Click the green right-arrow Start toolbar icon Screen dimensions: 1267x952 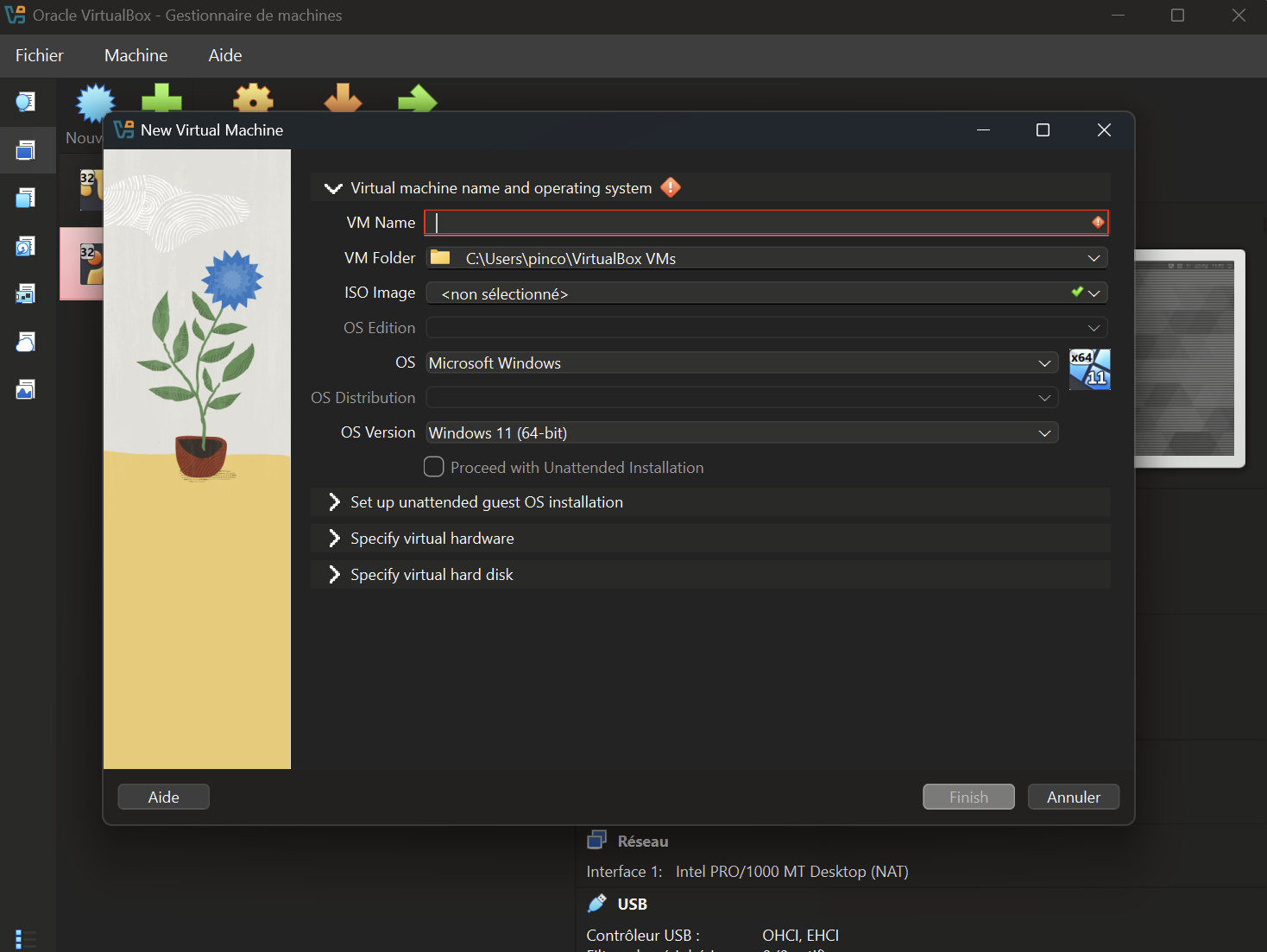pos(418,98)
